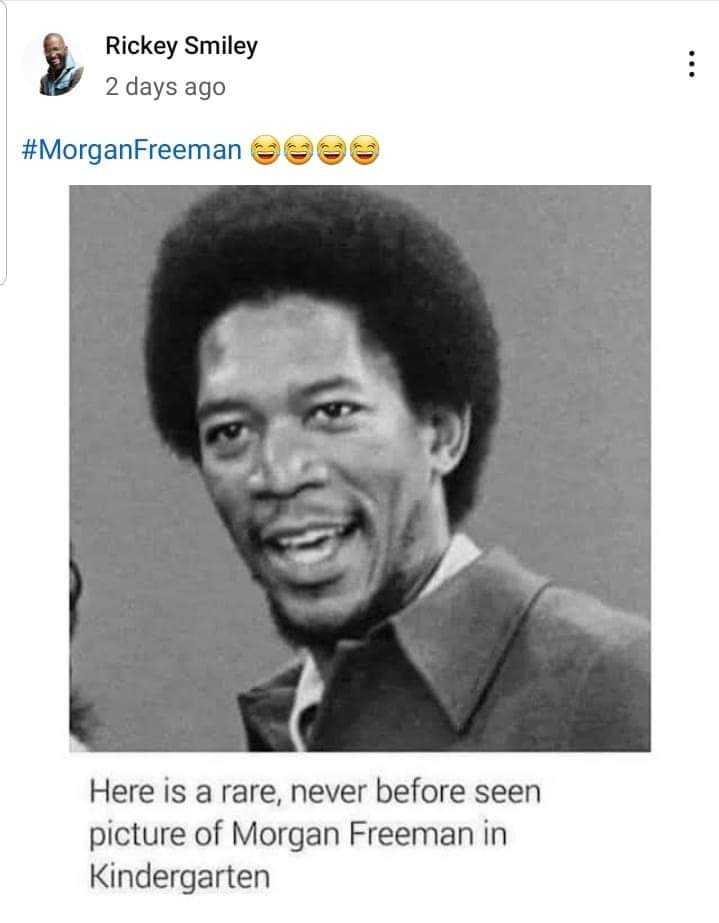Click the #MorganFreeman hashtag
Viewport: 719px width, 923px height.
click(x=132, y=150)
